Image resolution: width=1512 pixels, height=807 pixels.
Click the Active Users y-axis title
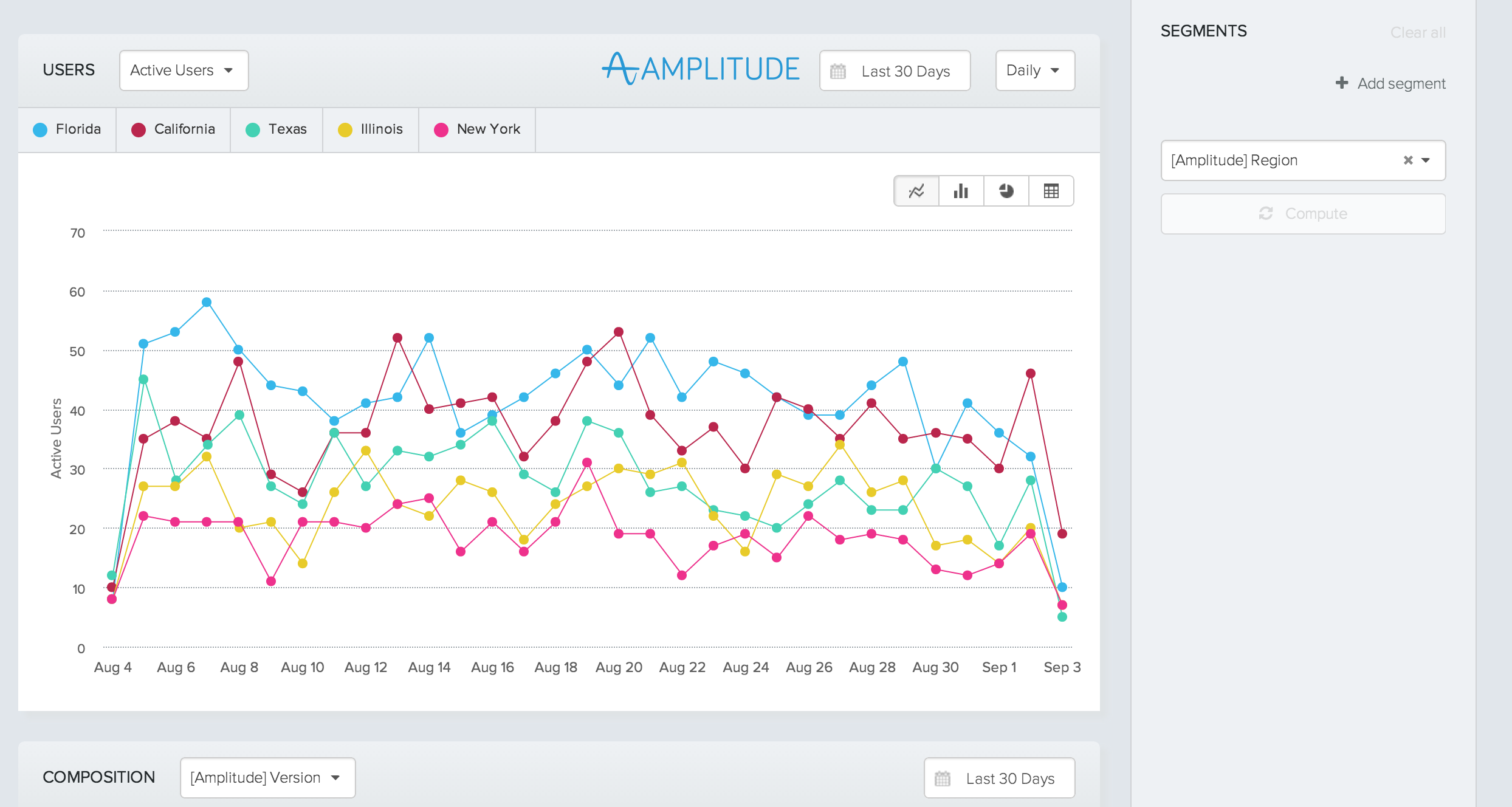point(56,438)
